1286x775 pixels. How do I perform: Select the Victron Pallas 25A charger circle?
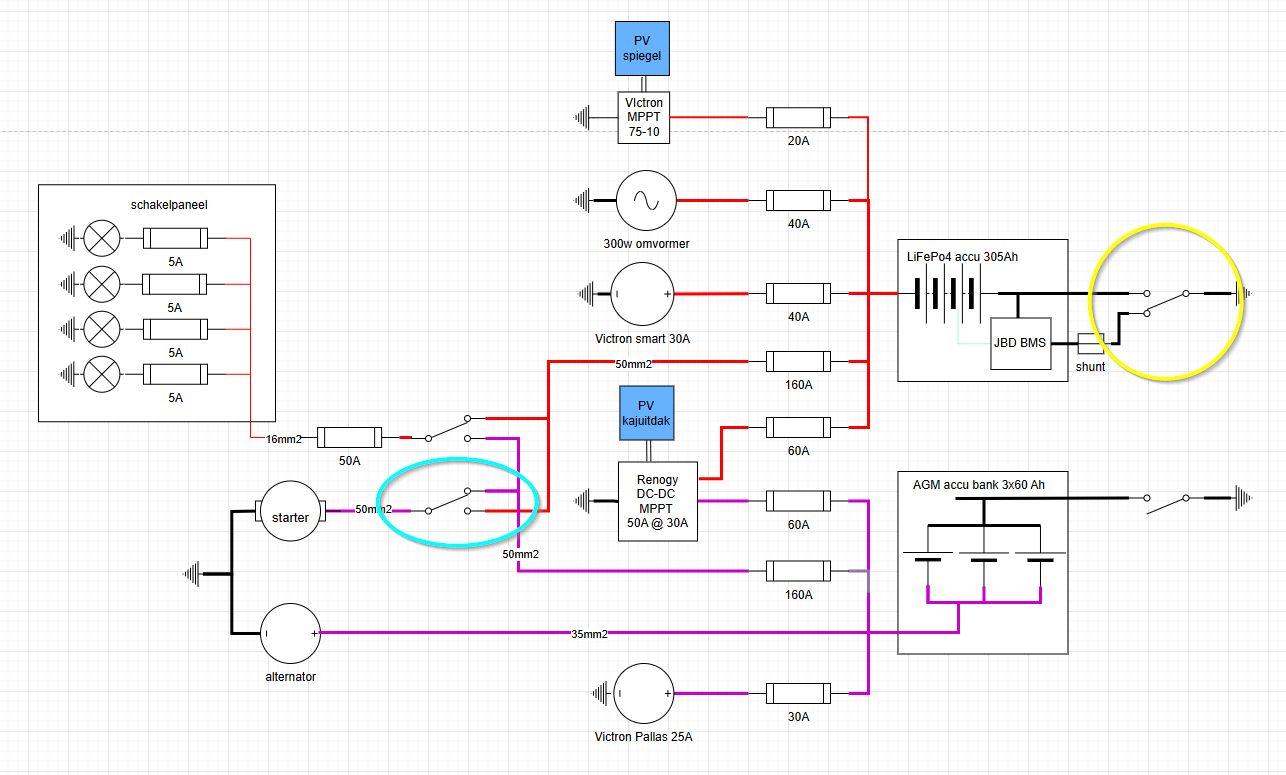coord(644,694)
